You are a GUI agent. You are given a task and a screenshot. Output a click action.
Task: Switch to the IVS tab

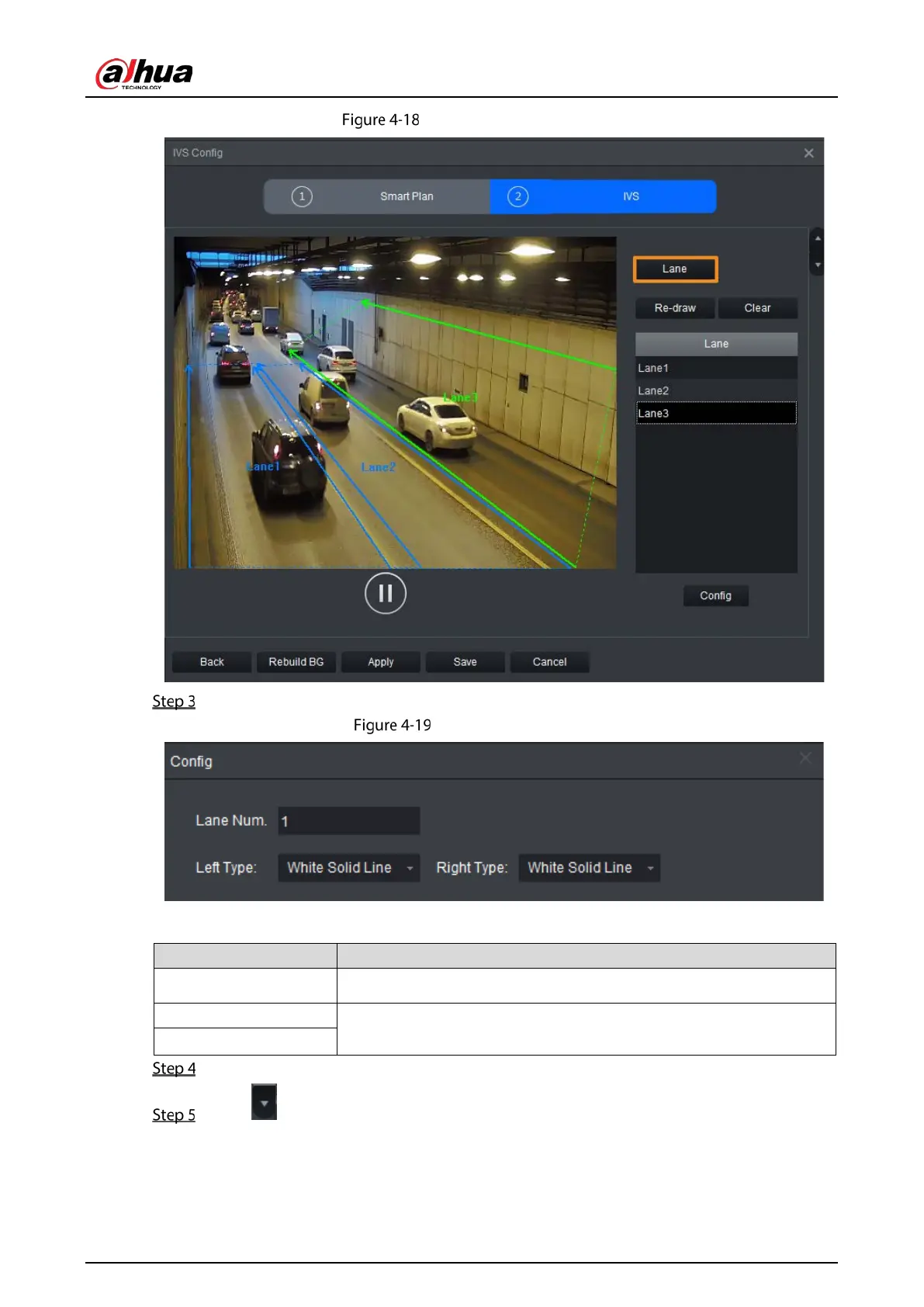pyautogui.click(x=631, y=196)
